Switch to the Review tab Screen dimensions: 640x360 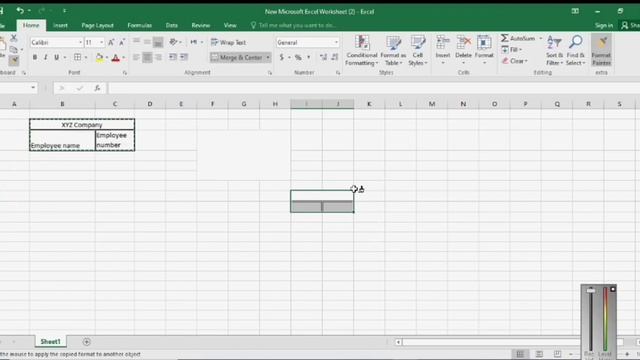(201, 25)
